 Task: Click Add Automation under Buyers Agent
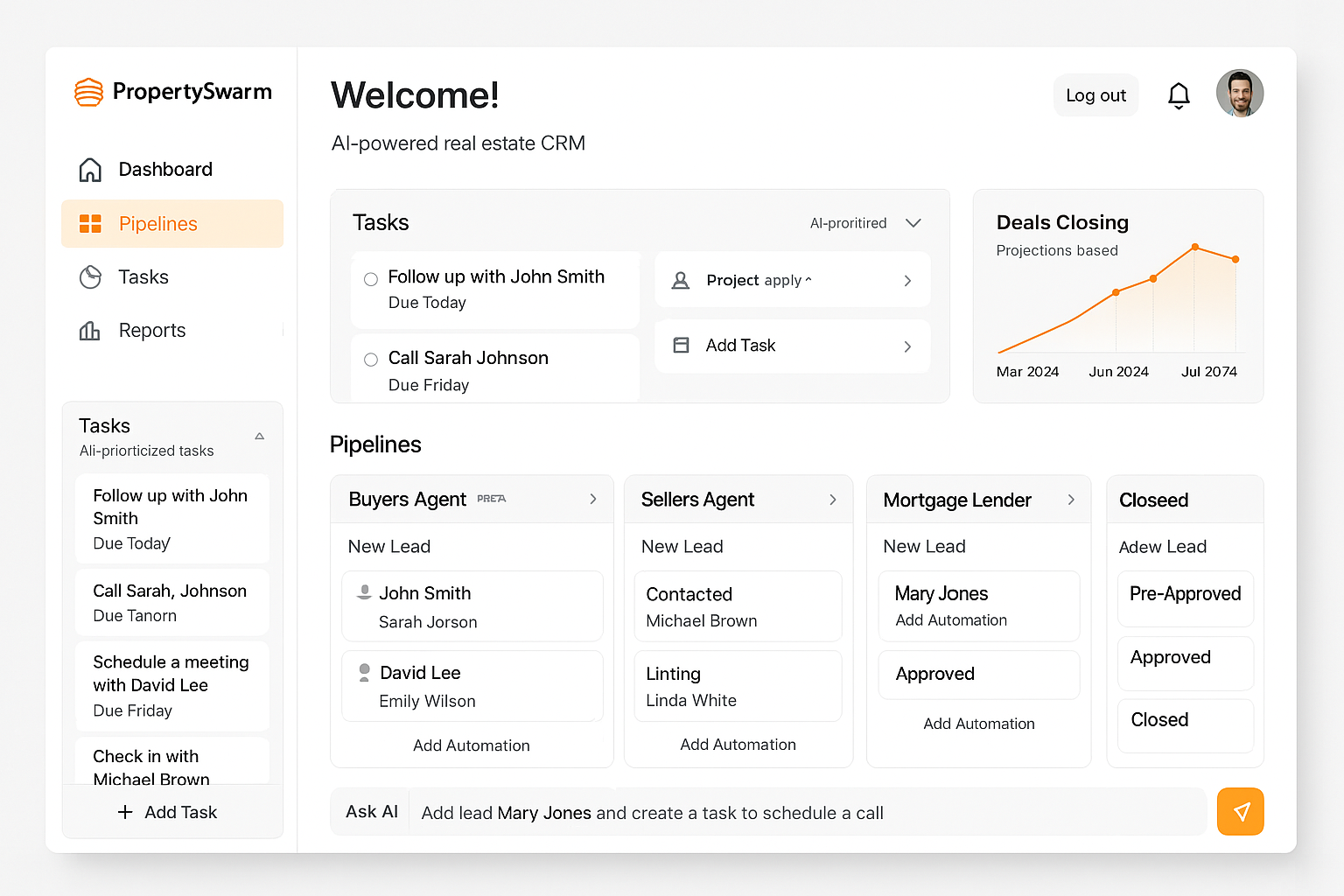[x=472, y=745]
